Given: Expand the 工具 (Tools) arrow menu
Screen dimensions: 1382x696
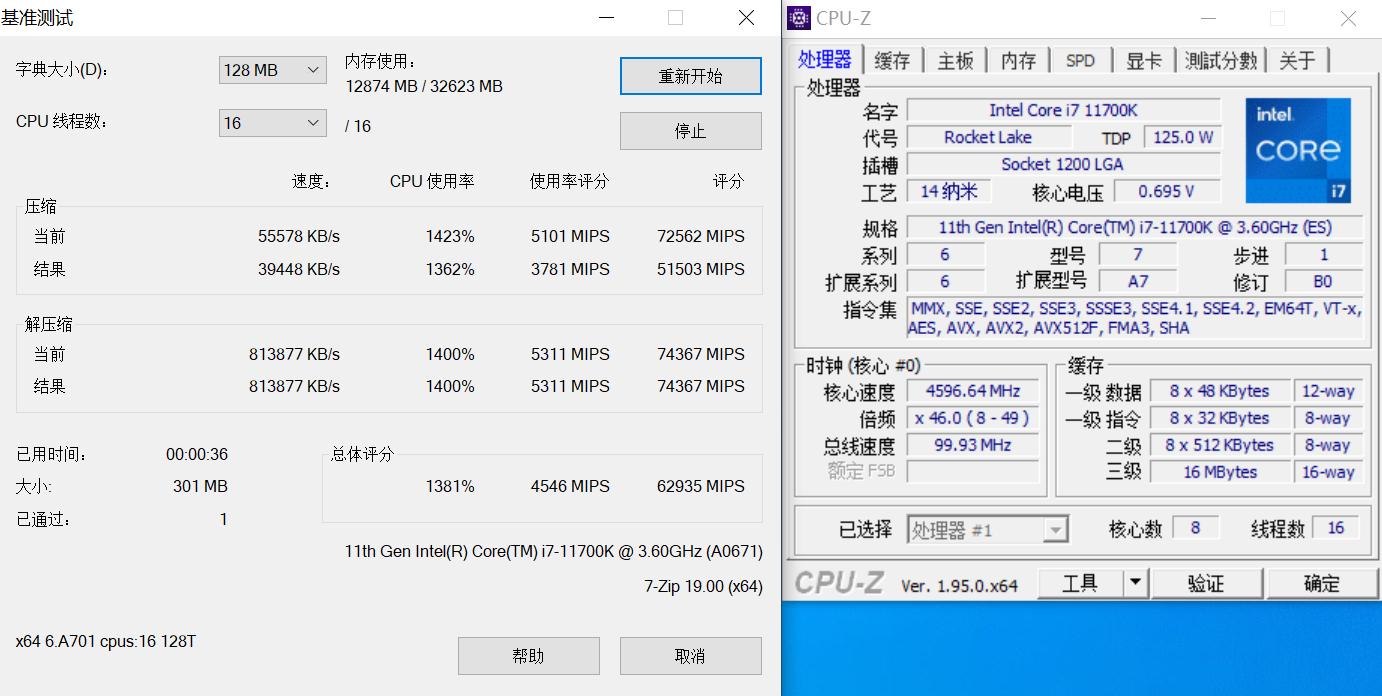Looking at the screenshot, I should (1135, 582).
